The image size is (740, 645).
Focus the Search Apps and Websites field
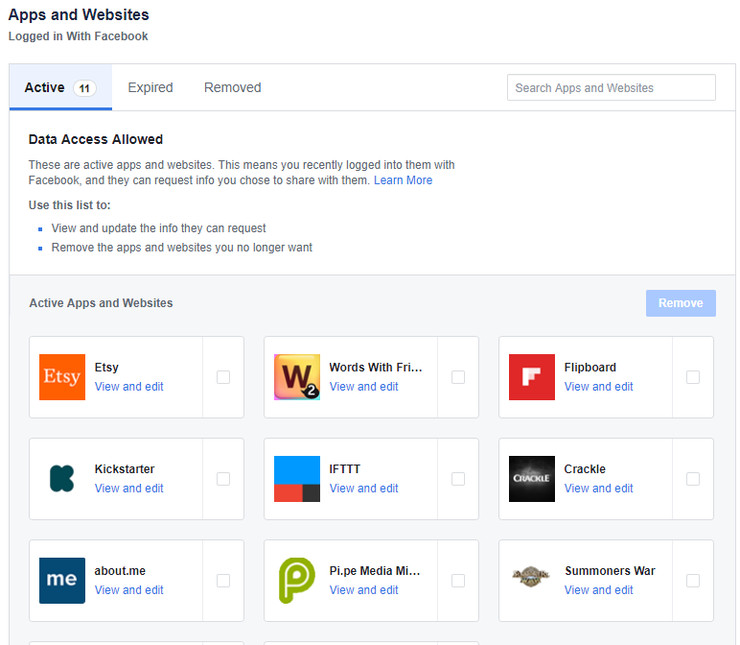coord(611,88)
